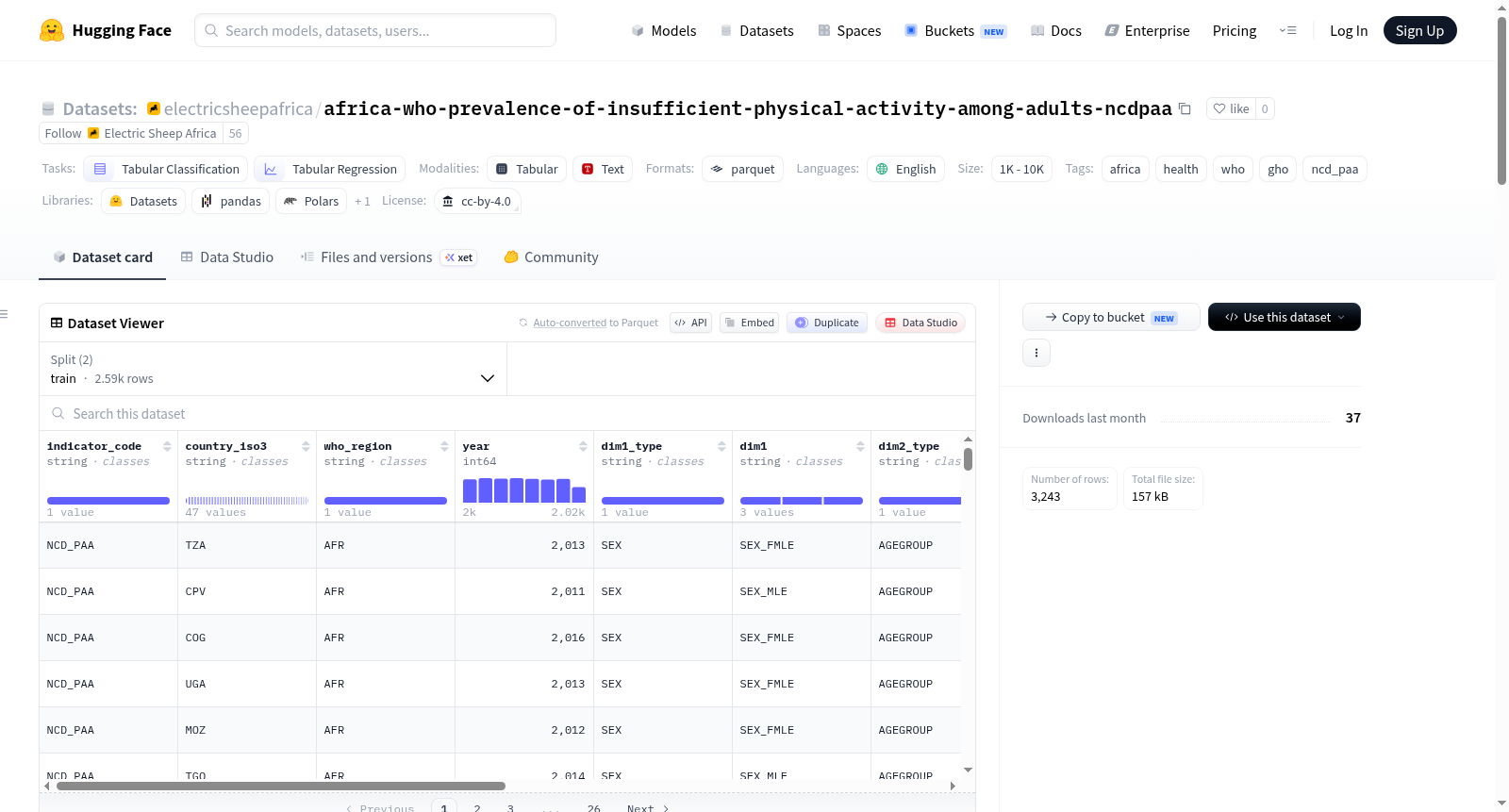Screen dimensions: 1509x812
Task: Sort the indicator_code column
Action: pos(167,446)
